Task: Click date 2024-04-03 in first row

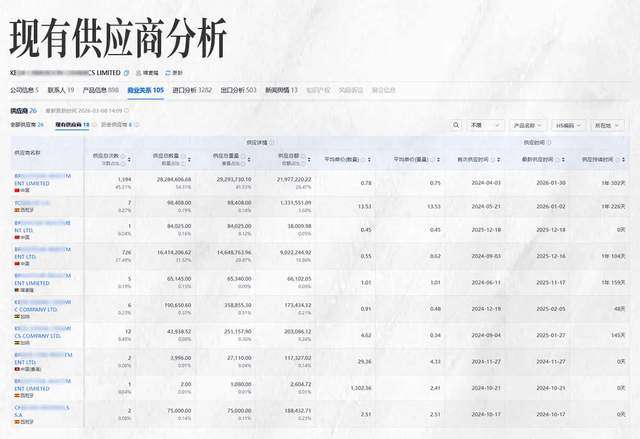Action: pos(486,183)
